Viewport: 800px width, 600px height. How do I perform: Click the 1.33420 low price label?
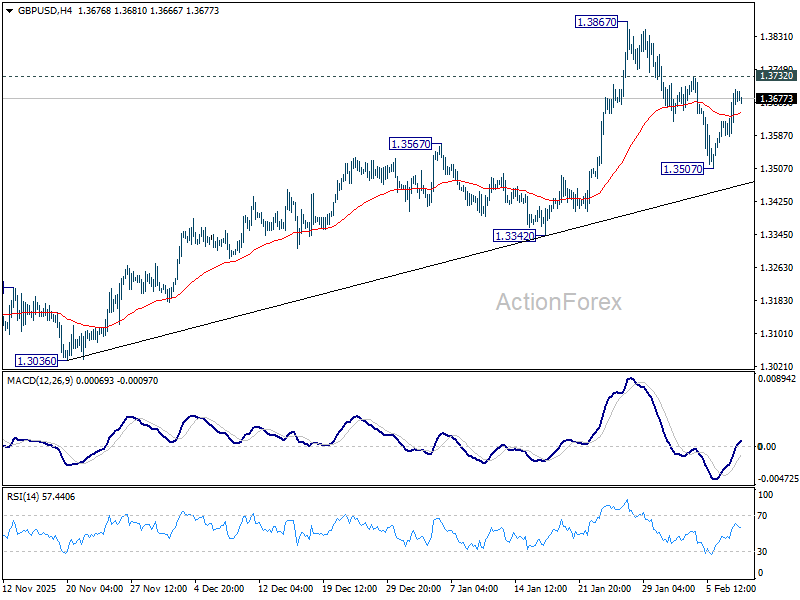point(514,236)
